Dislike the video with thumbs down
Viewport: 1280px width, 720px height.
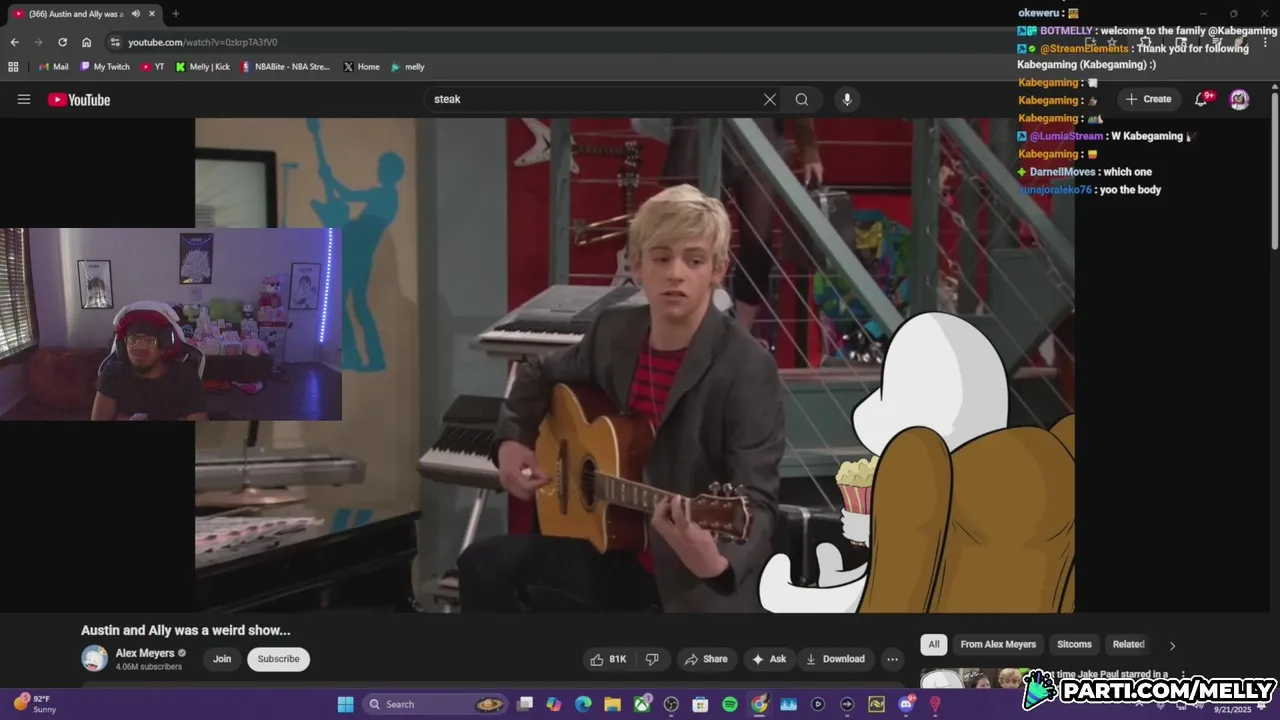(652, 659)
